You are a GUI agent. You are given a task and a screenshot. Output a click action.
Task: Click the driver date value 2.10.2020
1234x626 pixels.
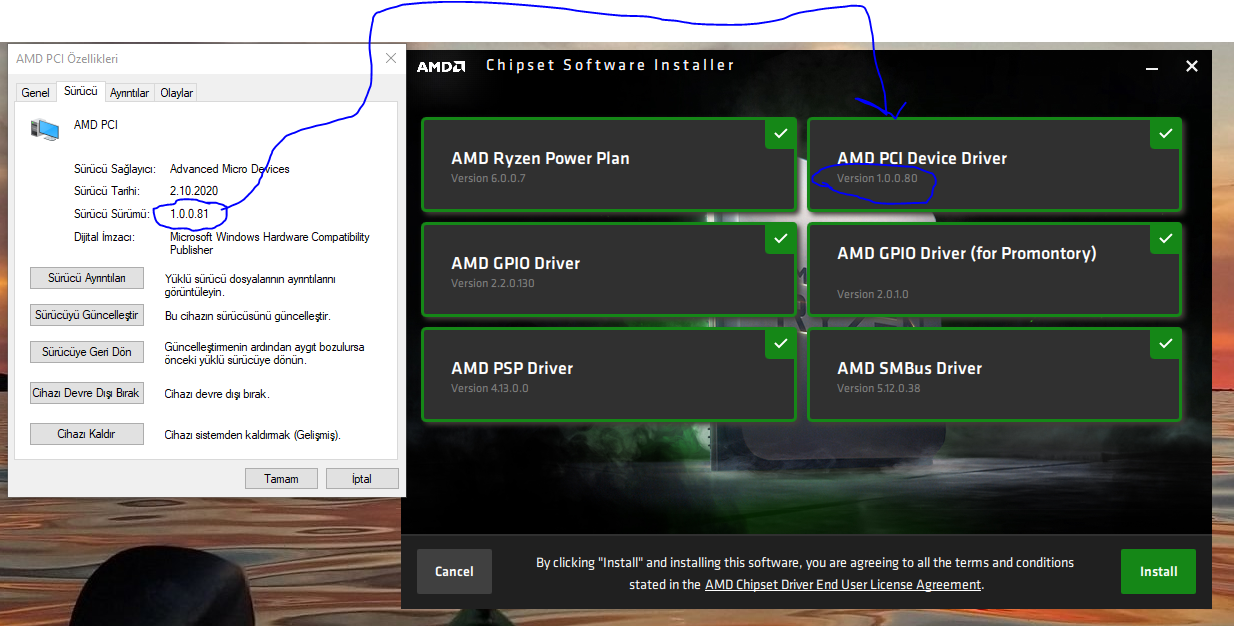click(194, 191)
